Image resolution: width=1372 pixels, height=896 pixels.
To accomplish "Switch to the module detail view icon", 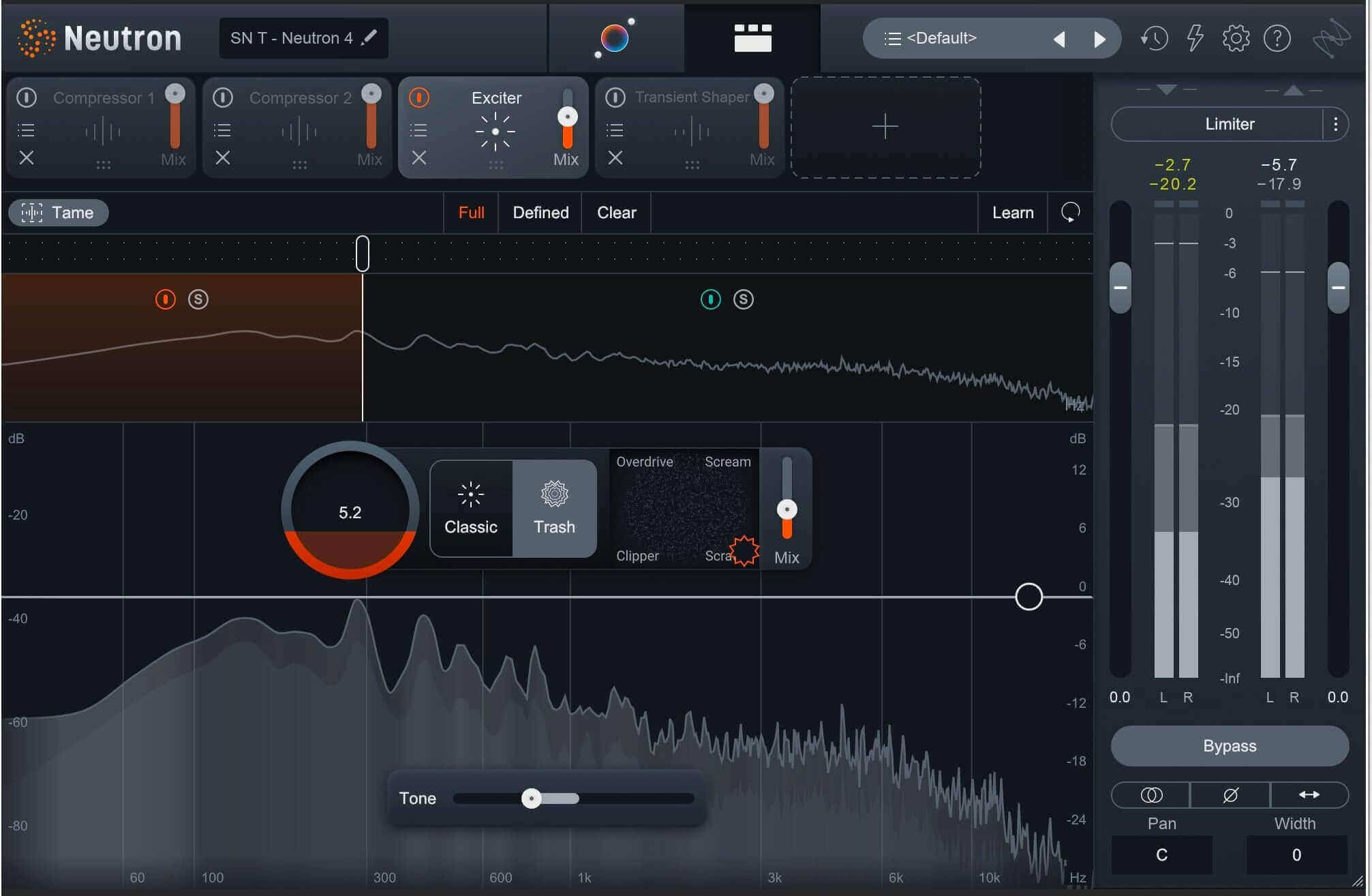I will 752,38.
